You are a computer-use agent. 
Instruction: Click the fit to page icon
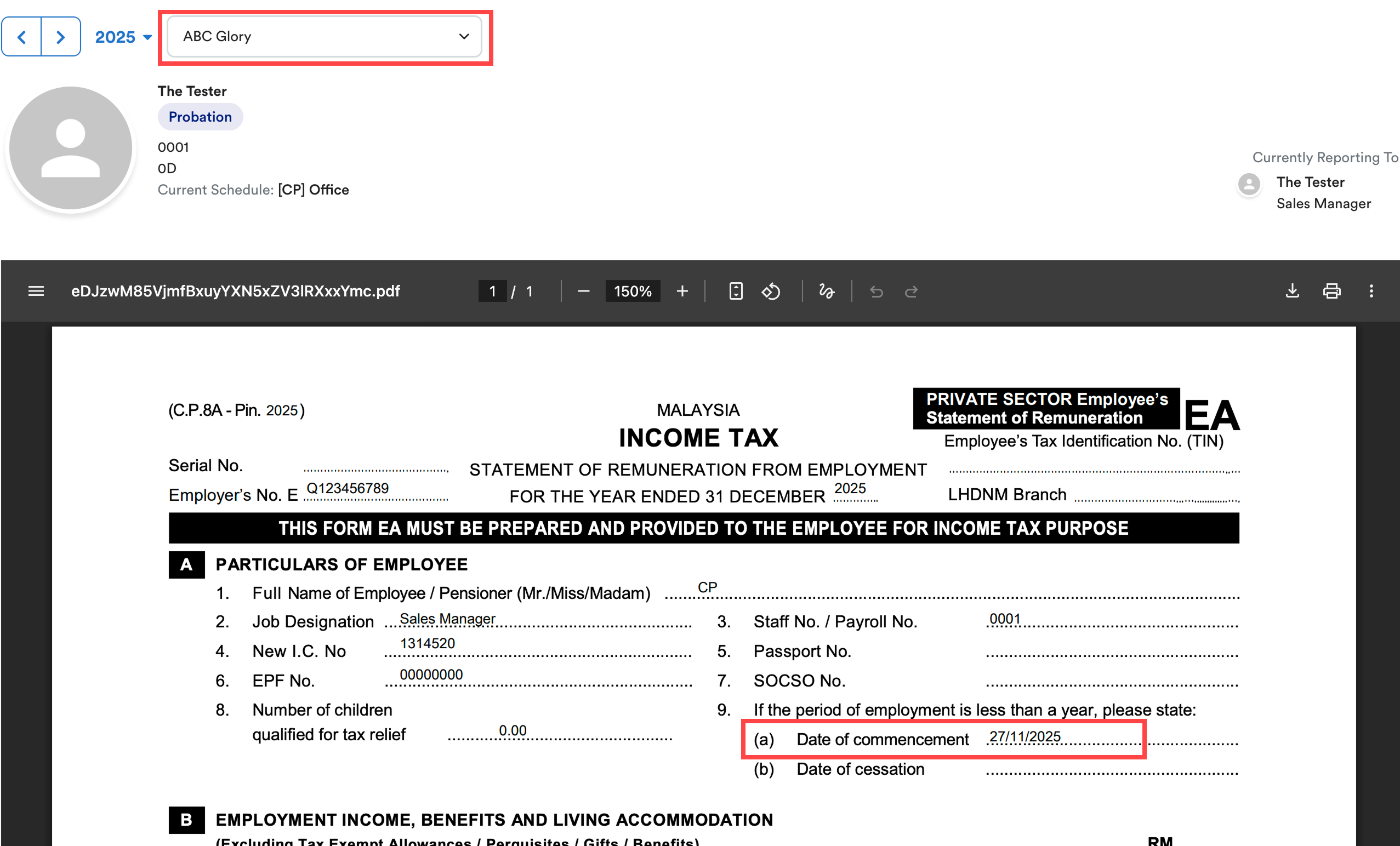tap(736, 291)
